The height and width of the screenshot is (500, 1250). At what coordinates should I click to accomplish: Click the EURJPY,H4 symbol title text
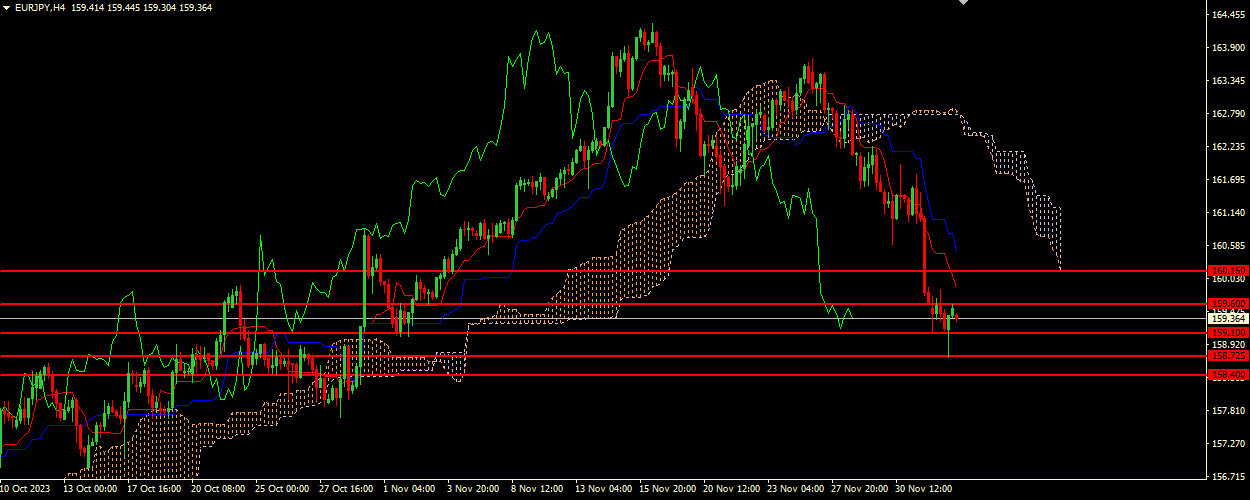click(x=40, y=9)
